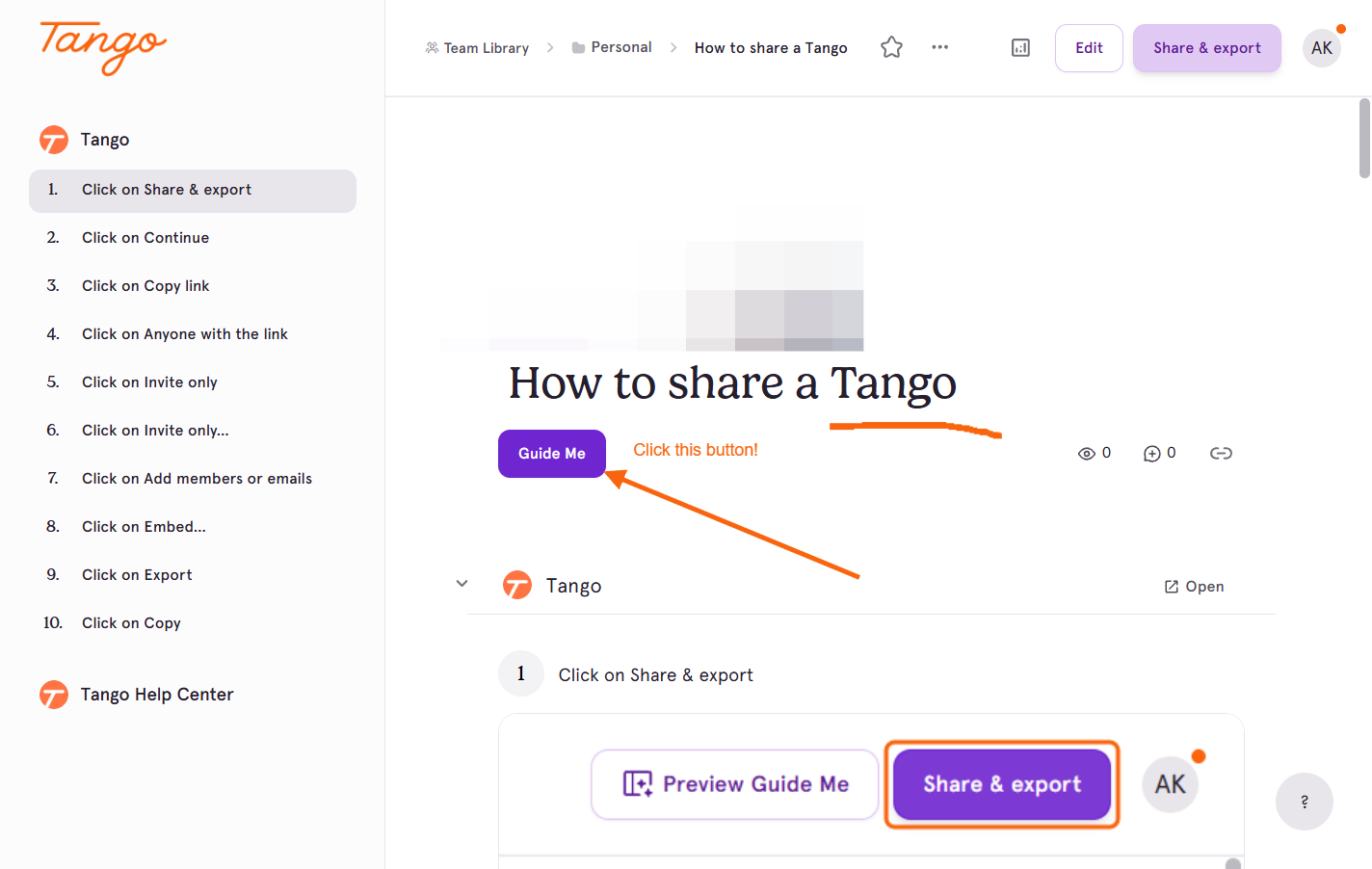Click Tango Help Center sidebar icon
Screen dimensions: 1372x869
coord(54,695)
